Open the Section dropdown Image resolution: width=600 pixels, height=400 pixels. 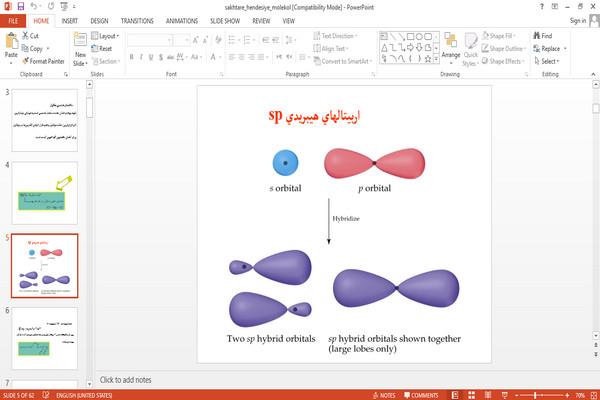coord(106,61)
